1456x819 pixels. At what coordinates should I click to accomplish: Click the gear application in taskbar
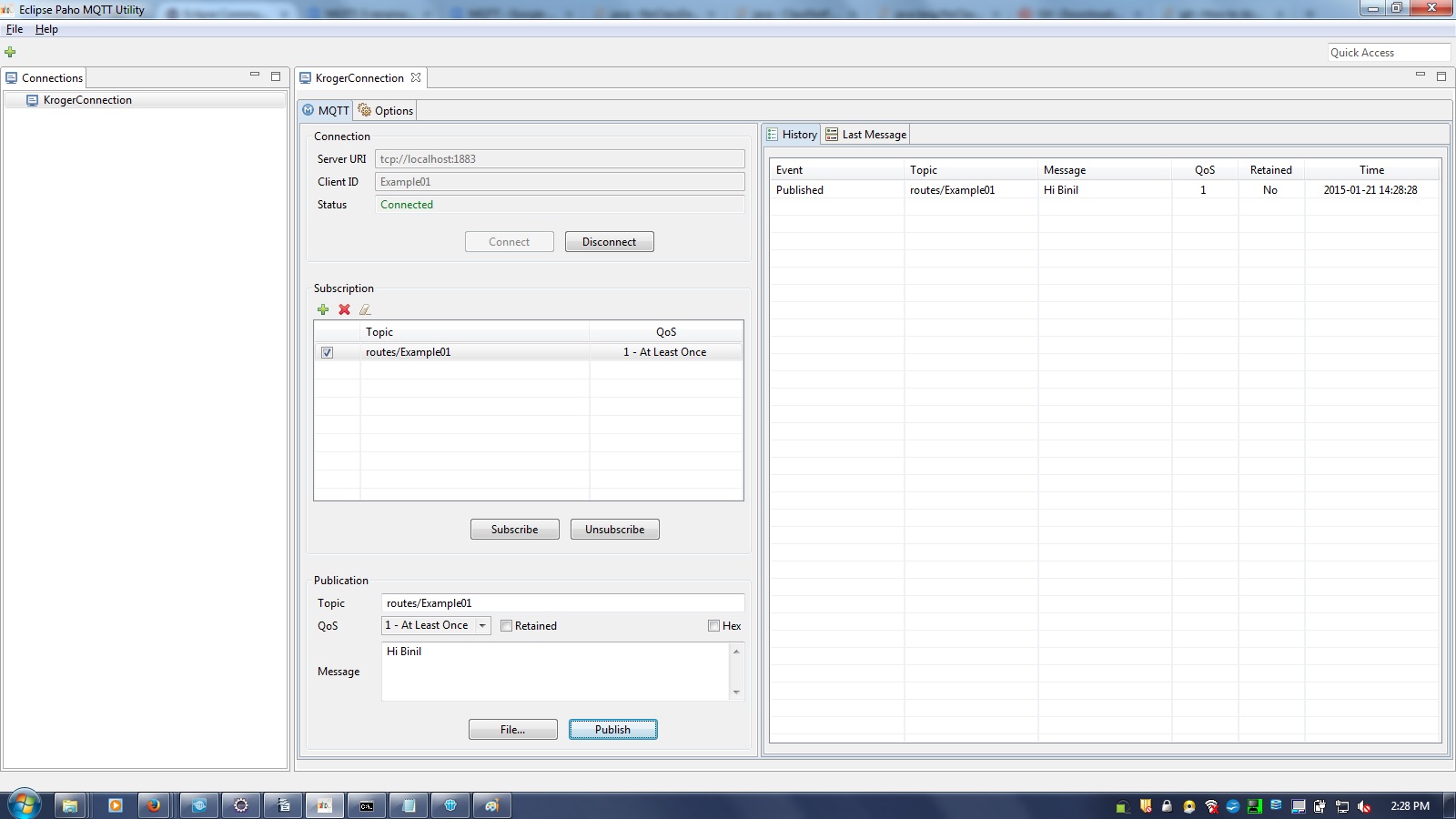tap(241, 805)
